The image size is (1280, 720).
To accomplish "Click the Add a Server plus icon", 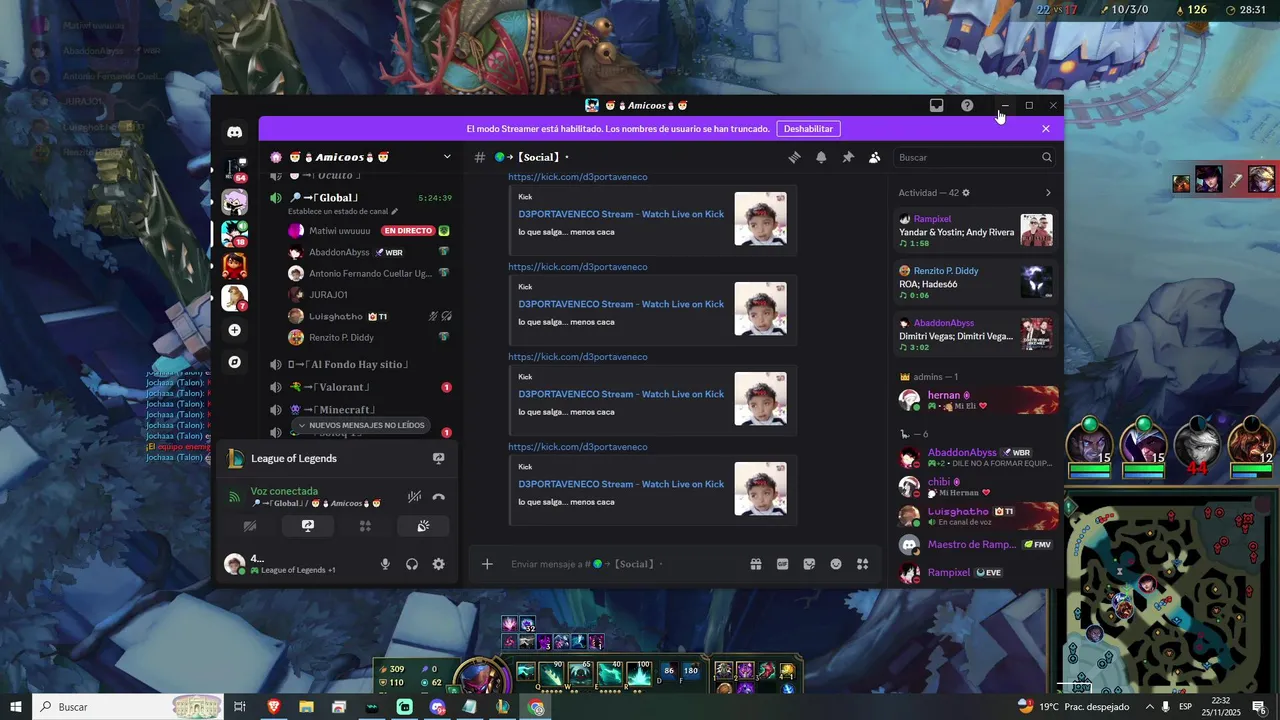I will tap(234, 330).
